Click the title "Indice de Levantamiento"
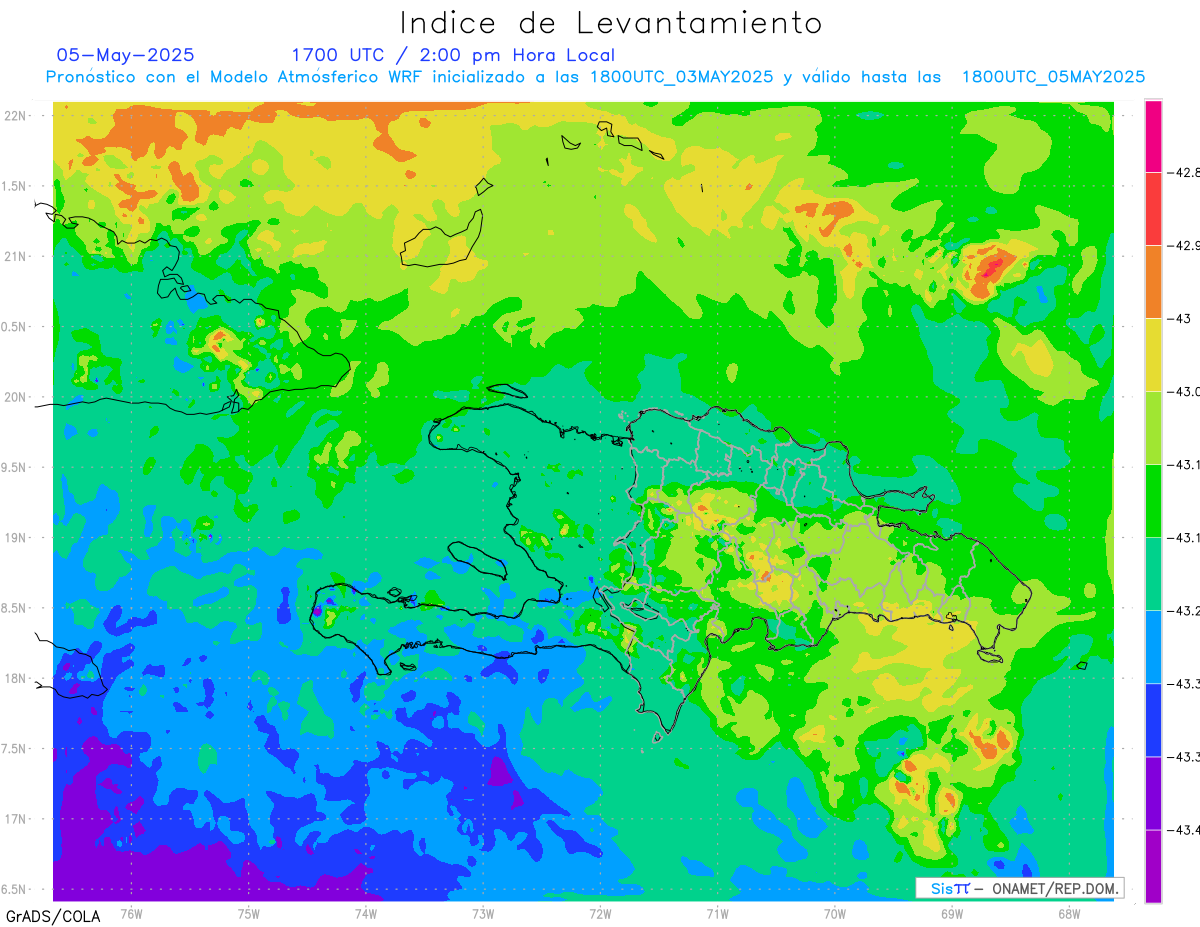 (611, 23)
